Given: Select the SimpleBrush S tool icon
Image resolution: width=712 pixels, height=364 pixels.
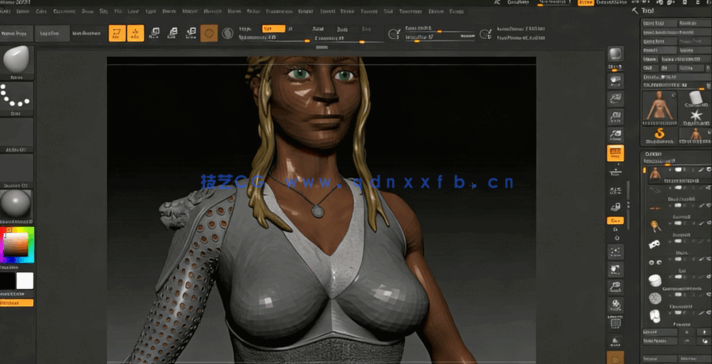Looking at the screenshot, I should (x=659, y=135).
